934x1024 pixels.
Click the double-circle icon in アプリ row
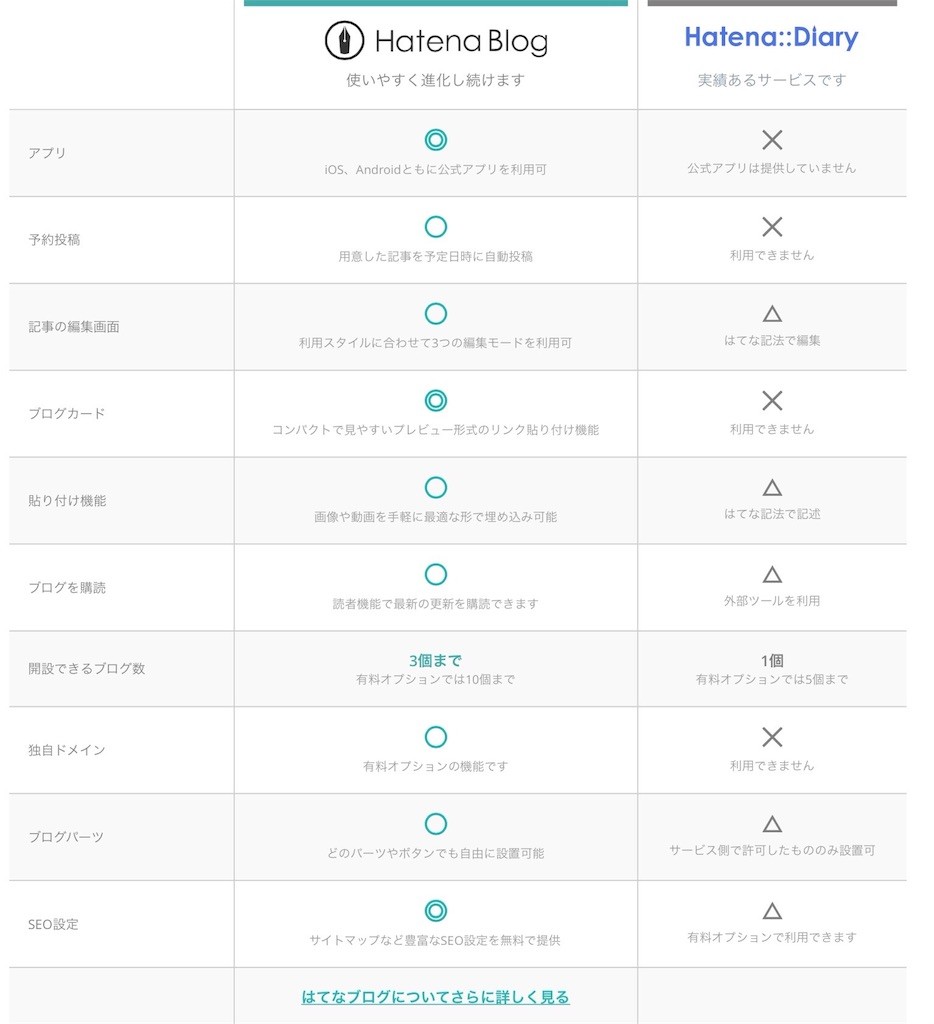point(436,140)
